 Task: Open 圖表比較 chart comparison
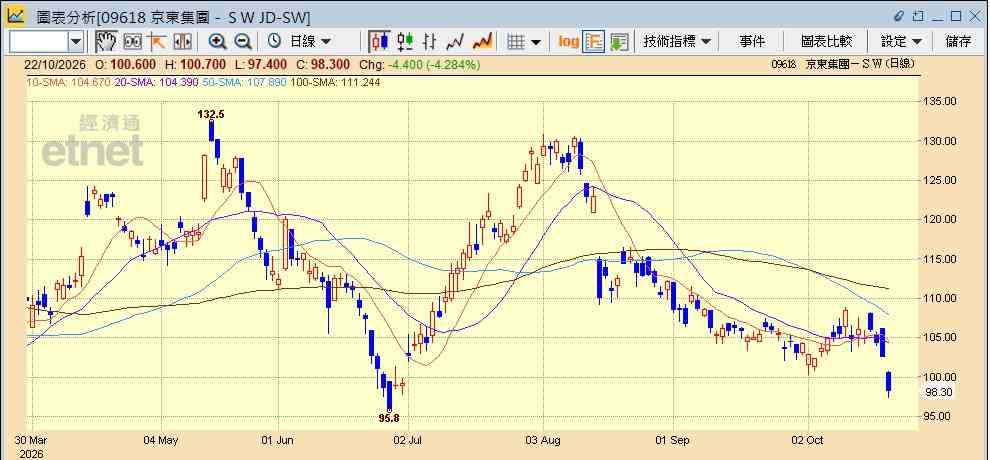coord(826,42)
